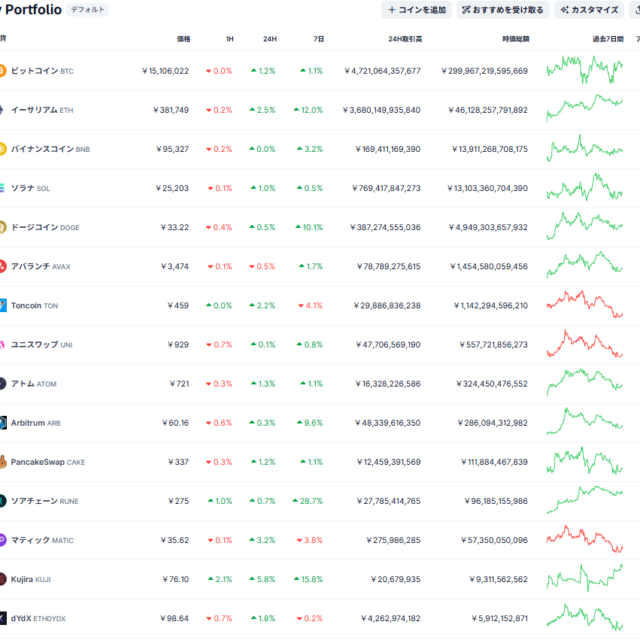Click the Dogecoin coin icon
Viewport: 640px width, 640px height.
(2, 227)
